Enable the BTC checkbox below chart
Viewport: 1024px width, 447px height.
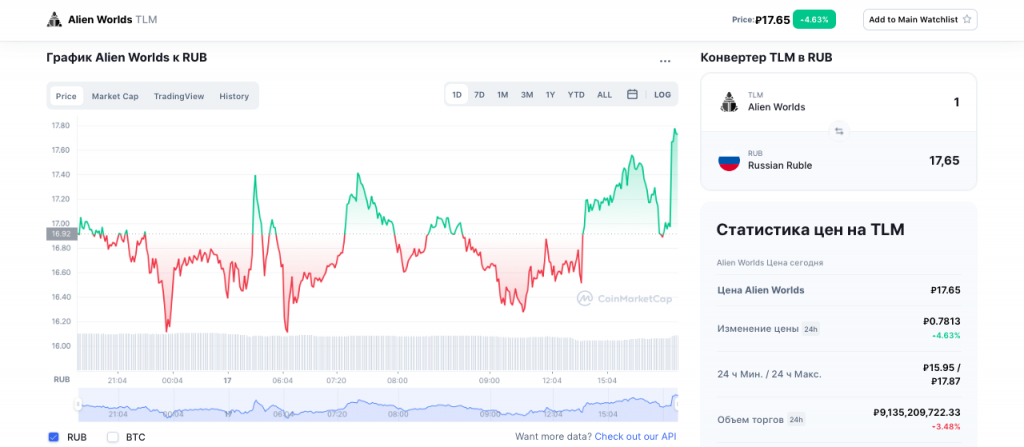(x=113, y=437)
